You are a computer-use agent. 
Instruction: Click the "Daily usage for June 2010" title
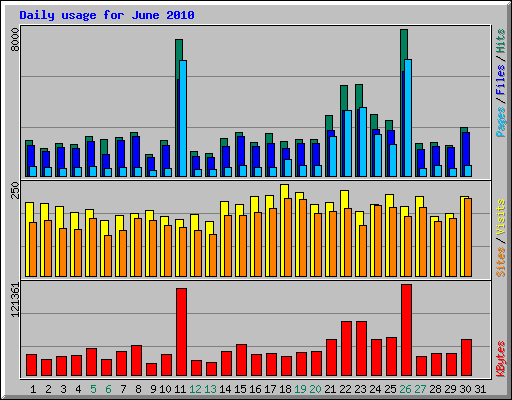click(x=107, y=15)
